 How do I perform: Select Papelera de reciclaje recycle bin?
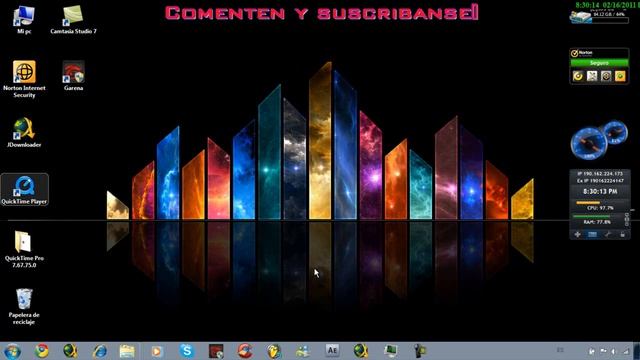pos(24,306)
